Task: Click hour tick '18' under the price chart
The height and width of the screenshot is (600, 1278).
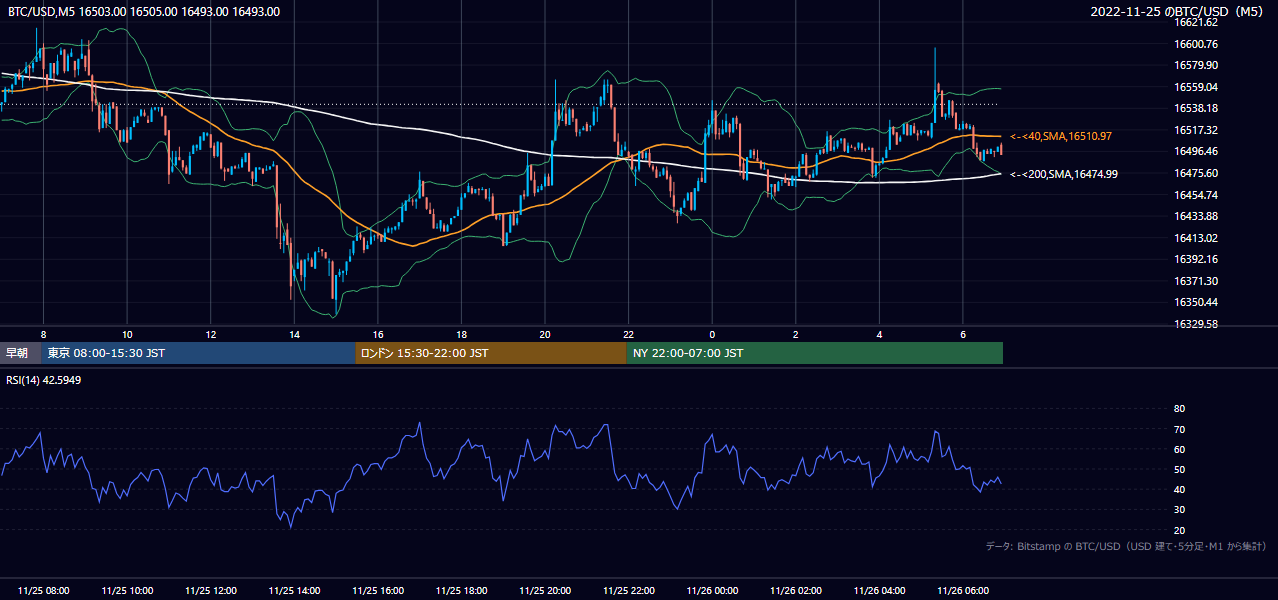Action: tap(461, 334)
